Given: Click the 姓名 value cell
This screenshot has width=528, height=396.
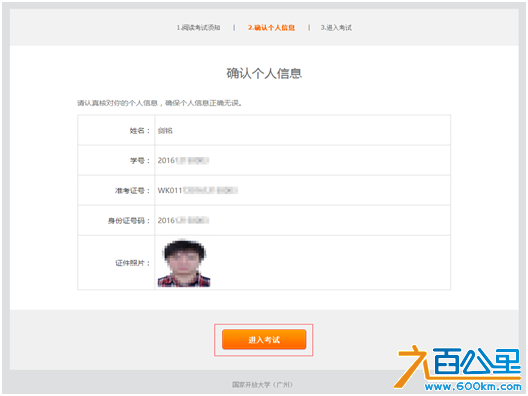Looking at the screenshot, I should pyautogui.click(x=302, y=130).
